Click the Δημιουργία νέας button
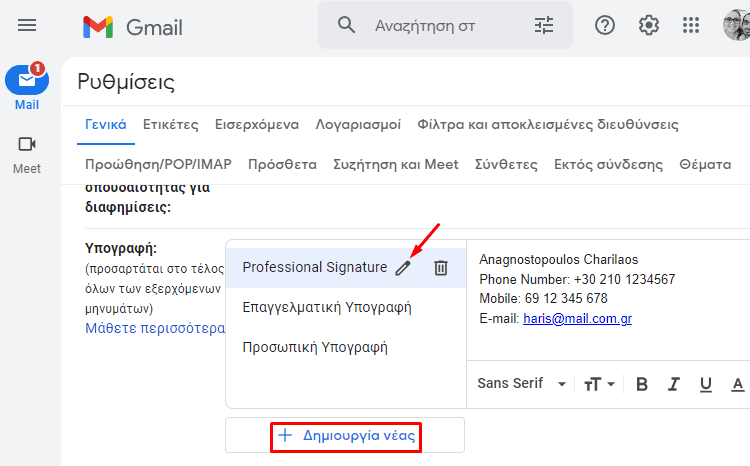Viewport: 750px width, 466px height. (x=345, y=435)
